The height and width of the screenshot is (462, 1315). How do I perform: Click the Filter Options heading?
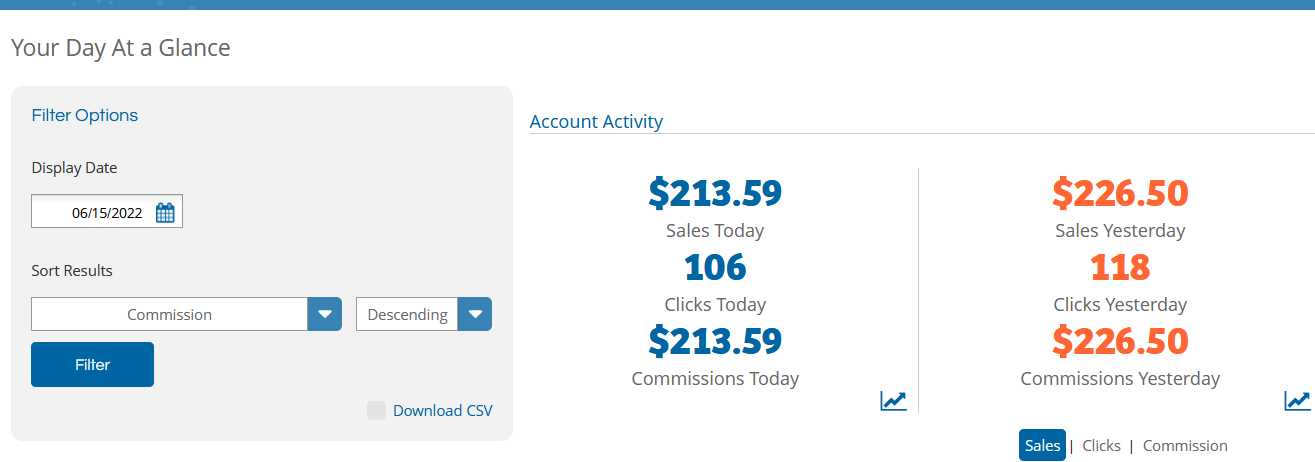pyautogui.click(x=85, y=115)
